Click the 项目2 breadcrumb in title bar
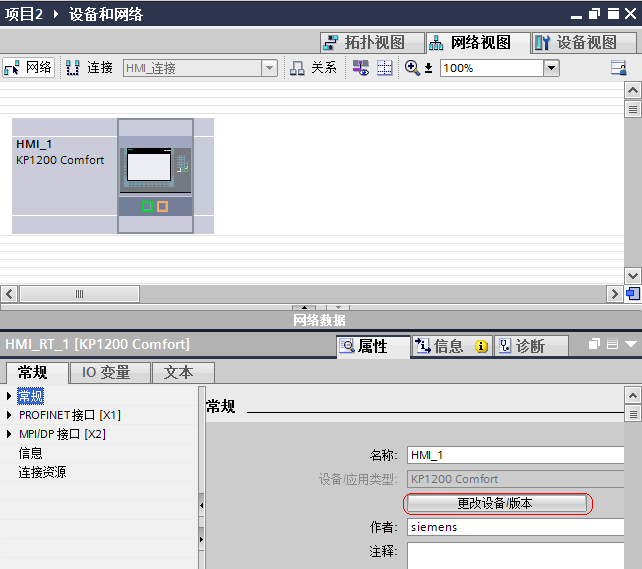The image size is (642, 569). point(24,14)
